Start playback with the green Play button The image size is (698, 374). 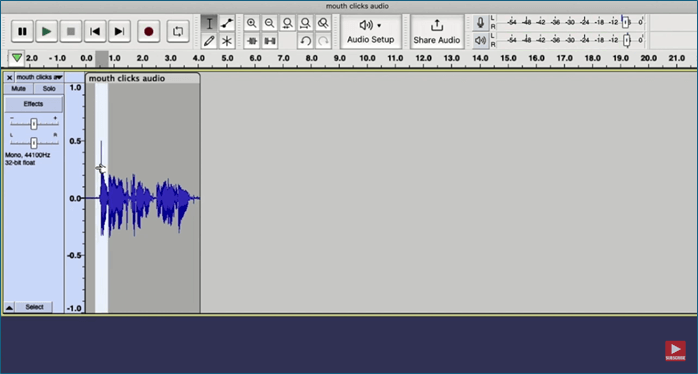pos(46,32)
